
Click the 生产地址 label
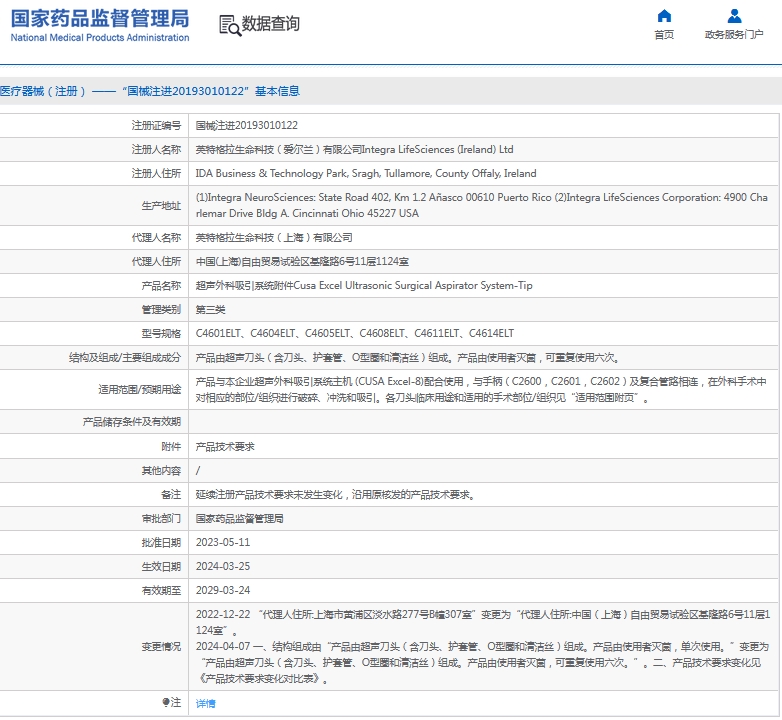[161, 205]
